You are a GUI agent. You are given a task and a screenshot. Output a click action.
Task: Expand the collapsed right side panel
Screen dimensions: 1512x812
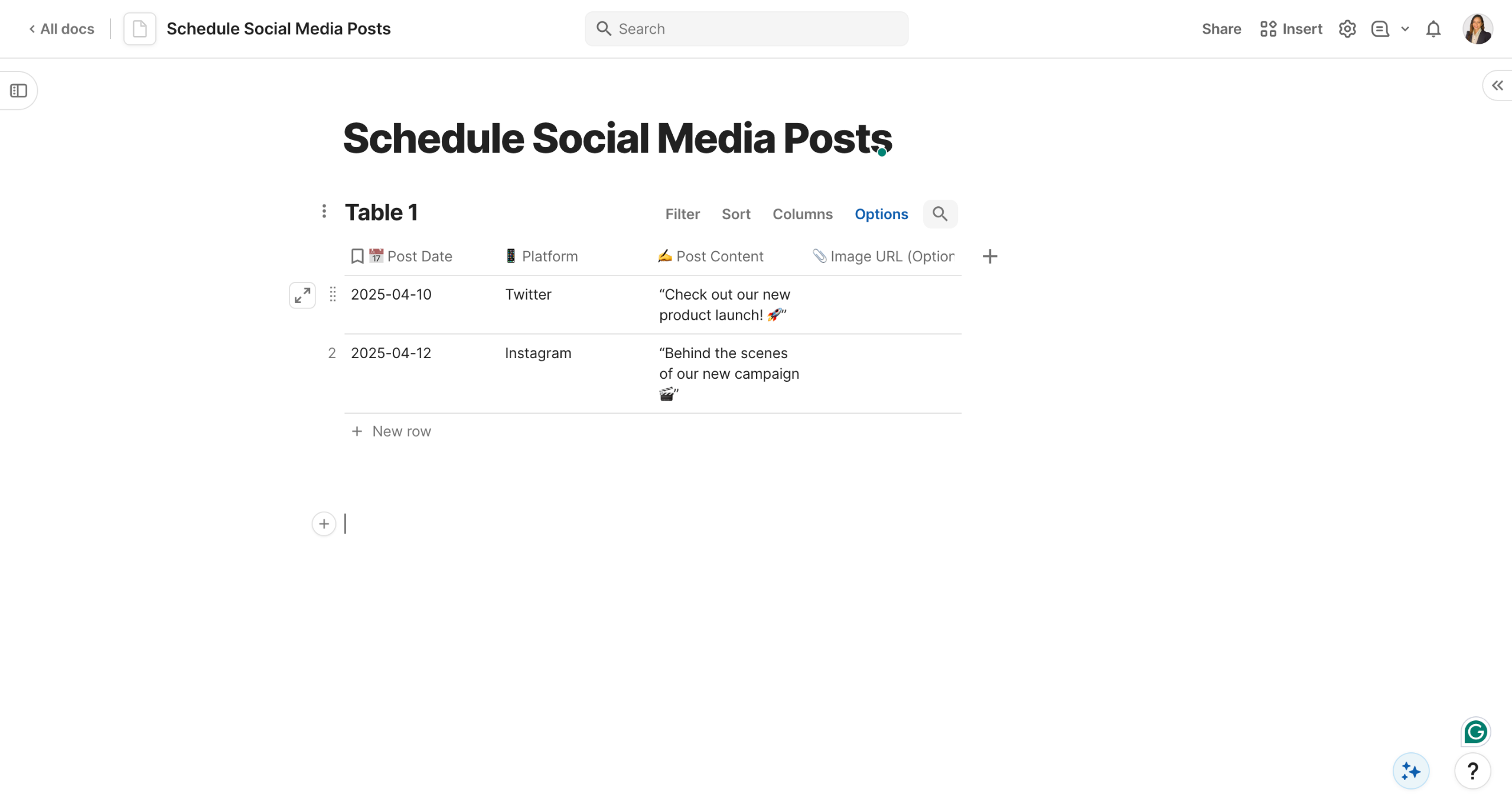pyautogui.click(x=1497, y=86)
